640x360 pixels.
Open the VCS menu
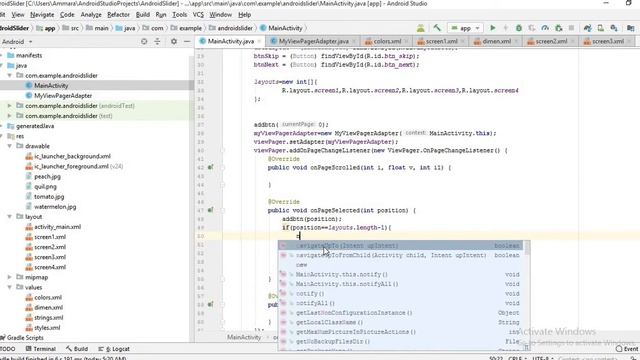coord(198,15)
